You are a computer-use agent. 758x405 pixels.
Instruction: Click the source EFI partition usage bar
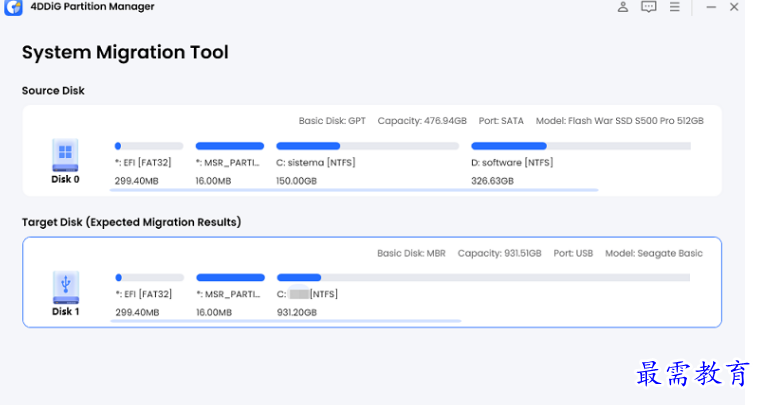click(149, 146)
